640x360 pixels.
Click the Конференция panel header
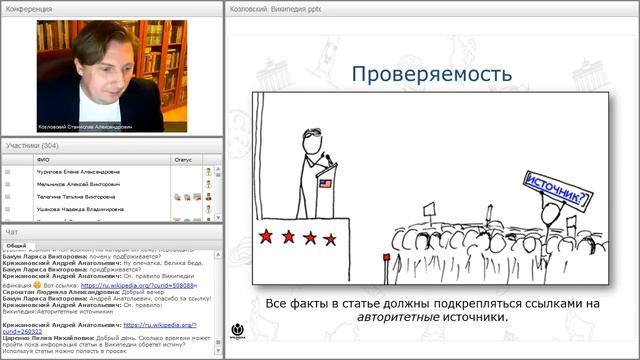pos(112,9)
